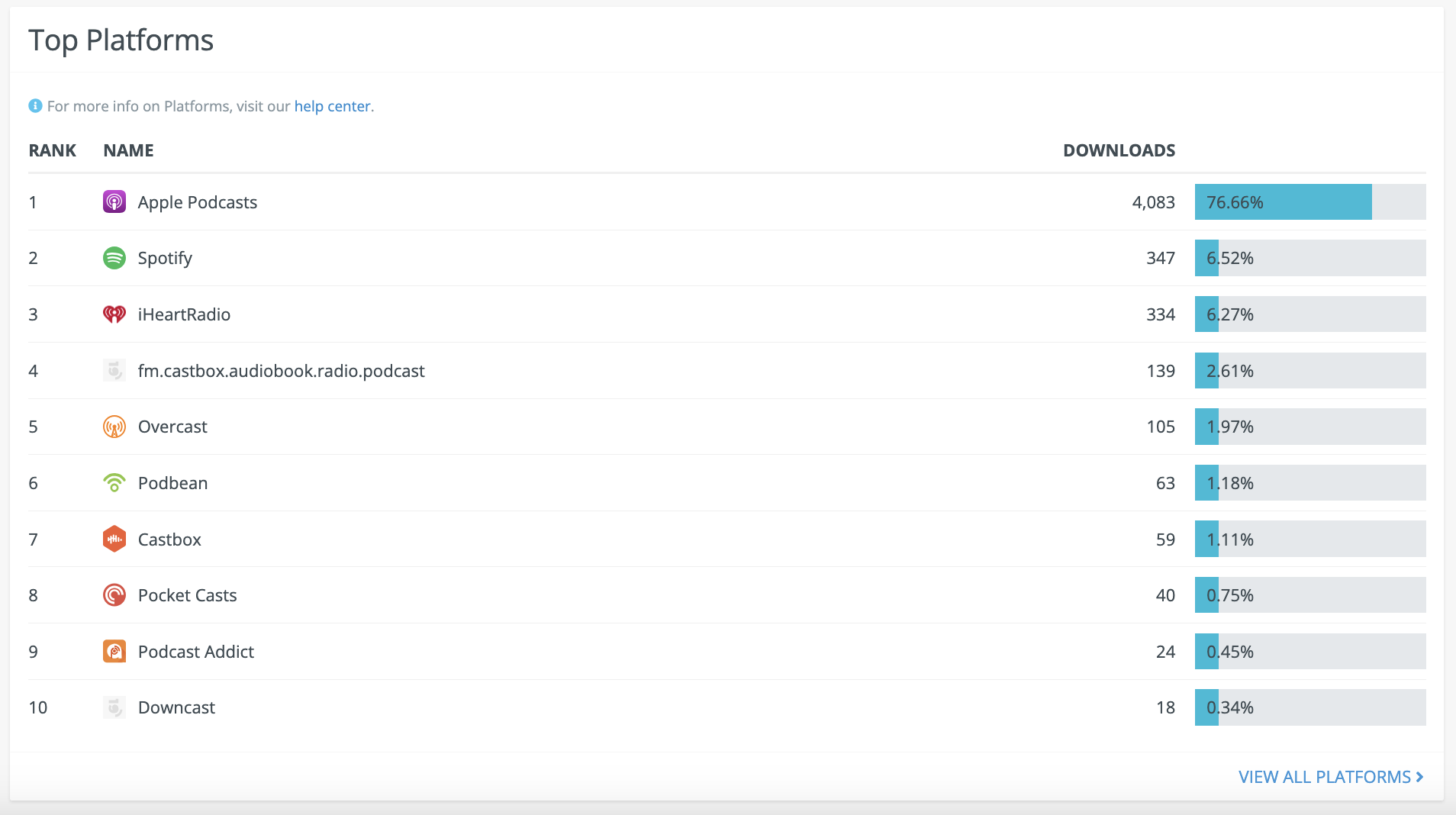1456x815 pixels.
Task: Select the Pocket Casts name text
Action: click(x=188, y=595)
